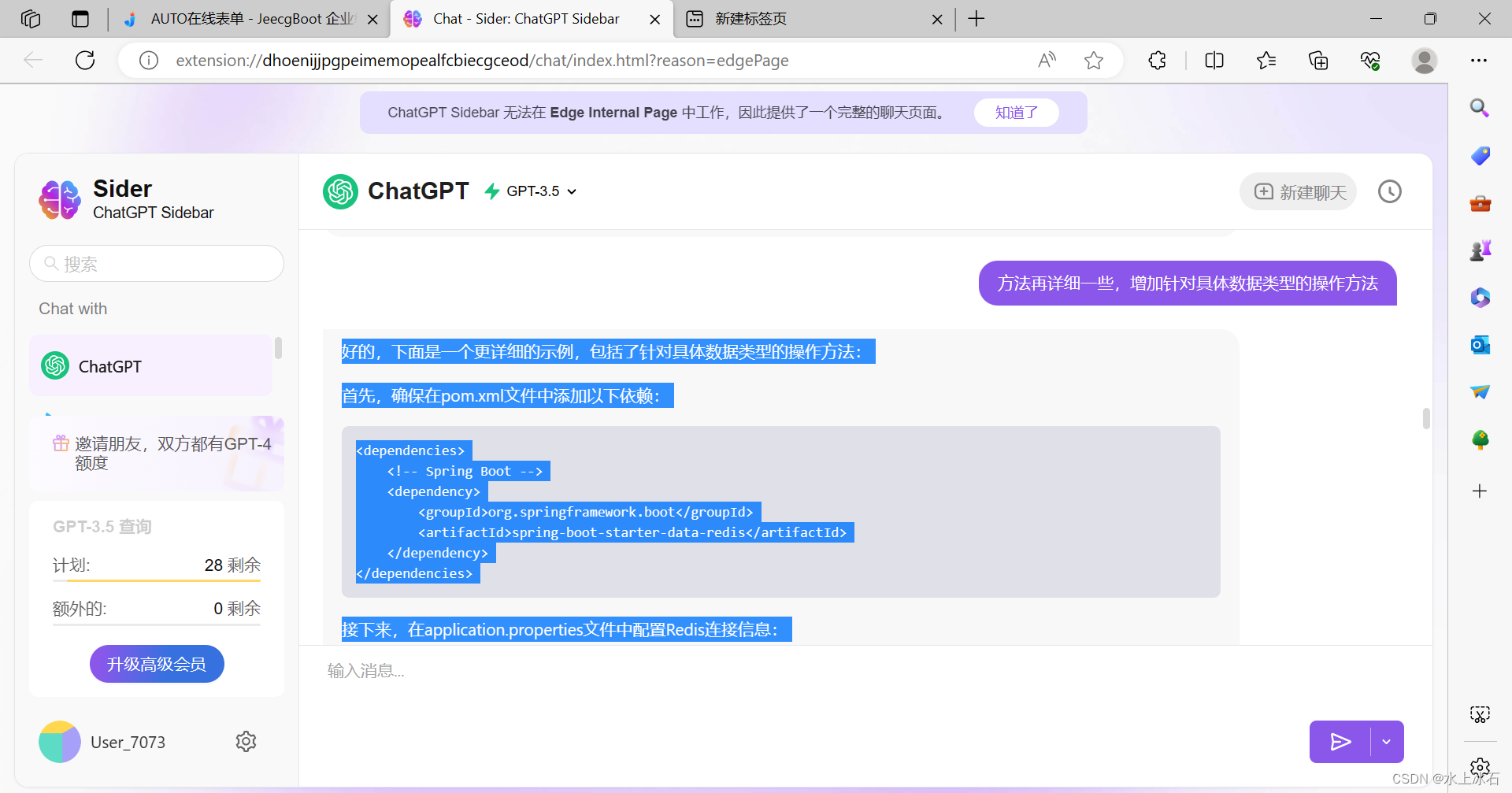
Task: Open favorites list
Action: pyautogui.click(x=1266, y=60)
